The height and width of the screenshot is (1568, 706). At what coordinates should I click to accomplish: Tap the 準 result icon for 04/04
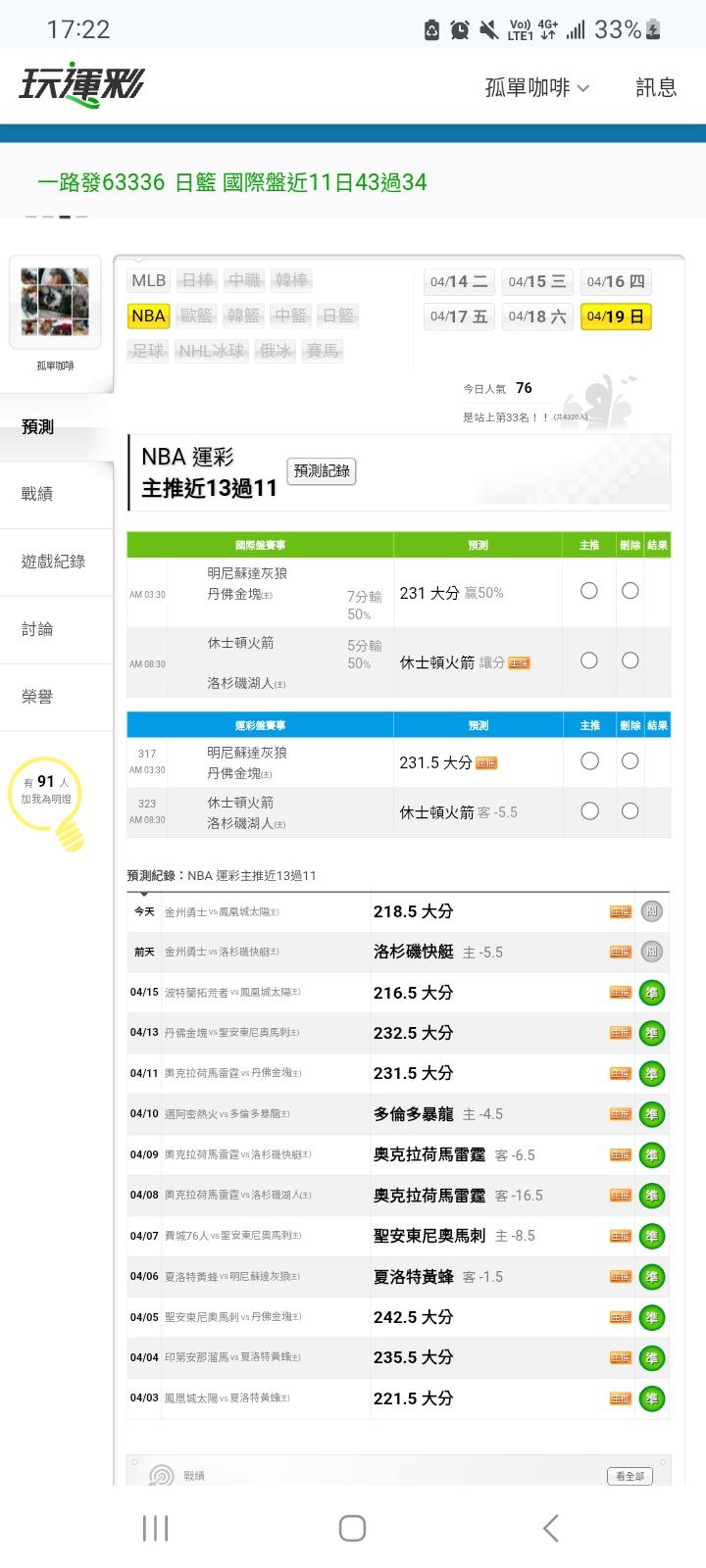pos(651,1358)
